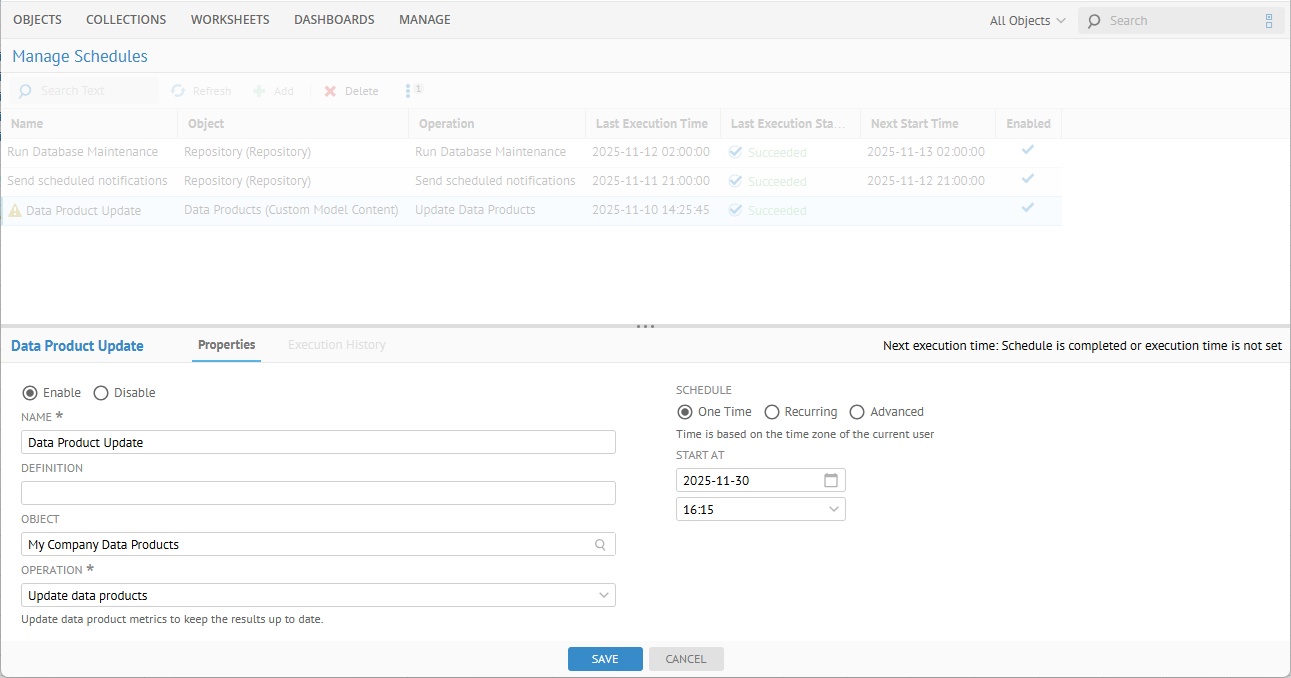The image size is (1291, 678).
Task: Open the 16:15 time dropdown
Action: tap(834, 509)
